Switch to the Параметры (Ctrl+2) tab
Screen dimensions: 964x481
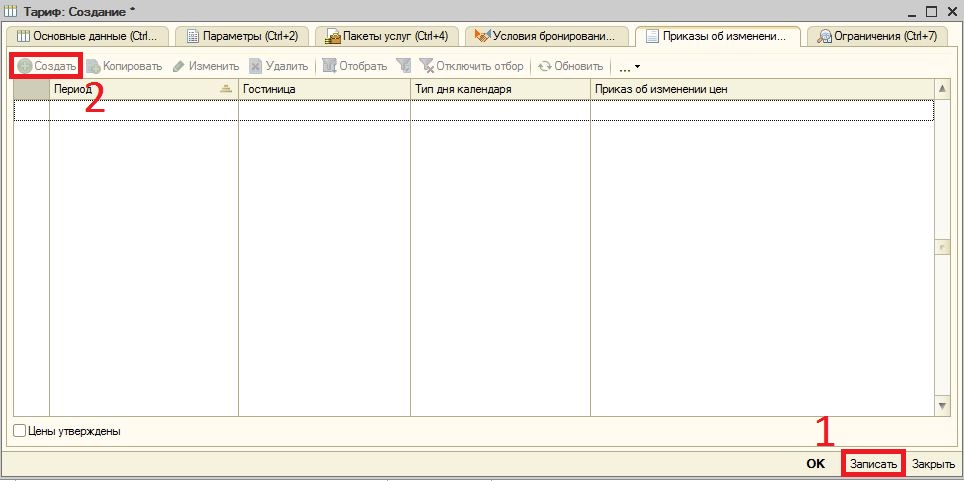pos(242,36)
